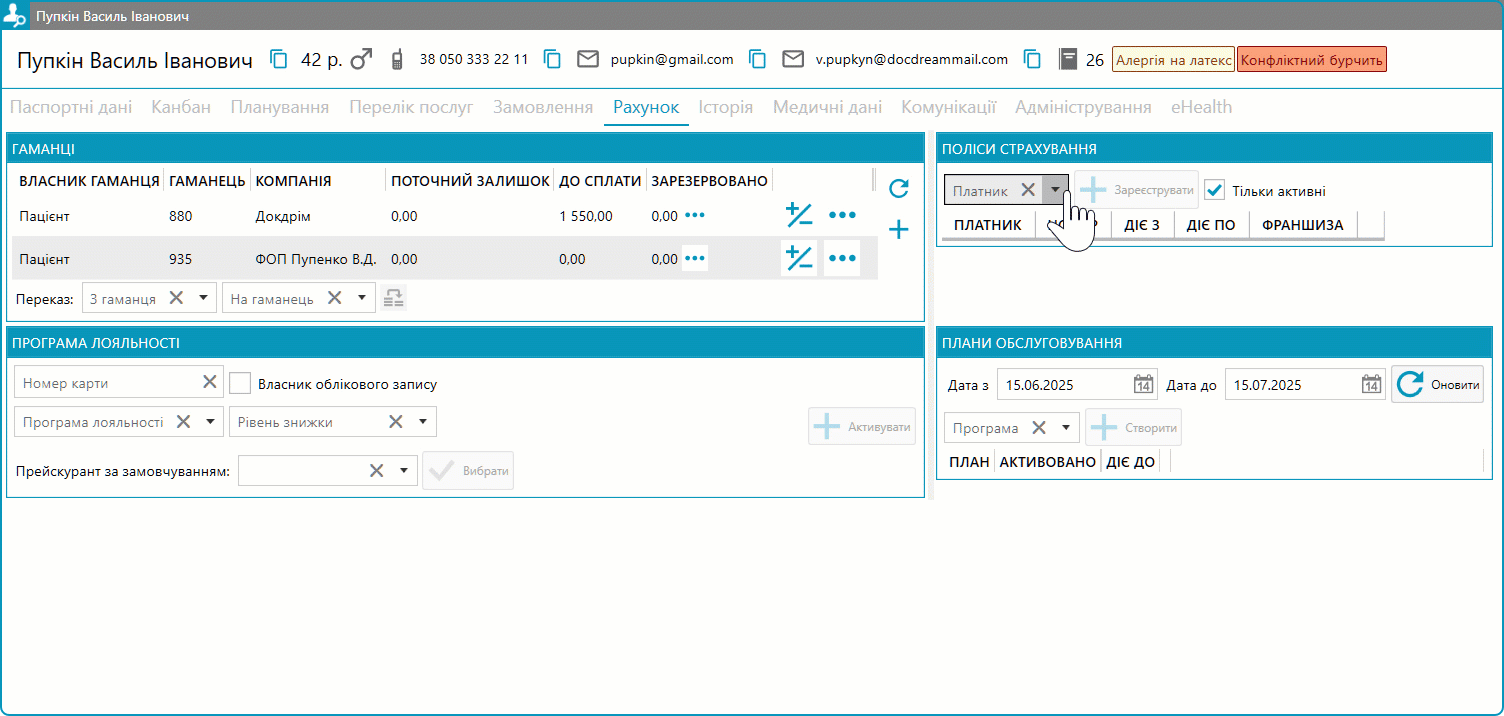Click the refresh wallets icon
1504x716 pixels.
pos(898,188)
